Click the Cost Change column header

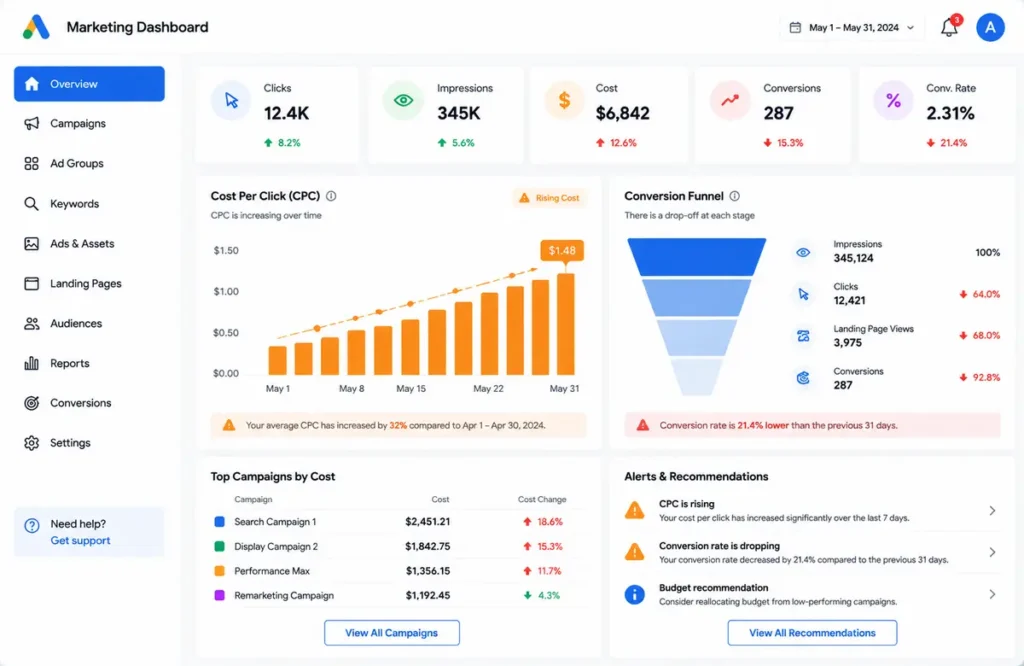click(x=542, y=500)
